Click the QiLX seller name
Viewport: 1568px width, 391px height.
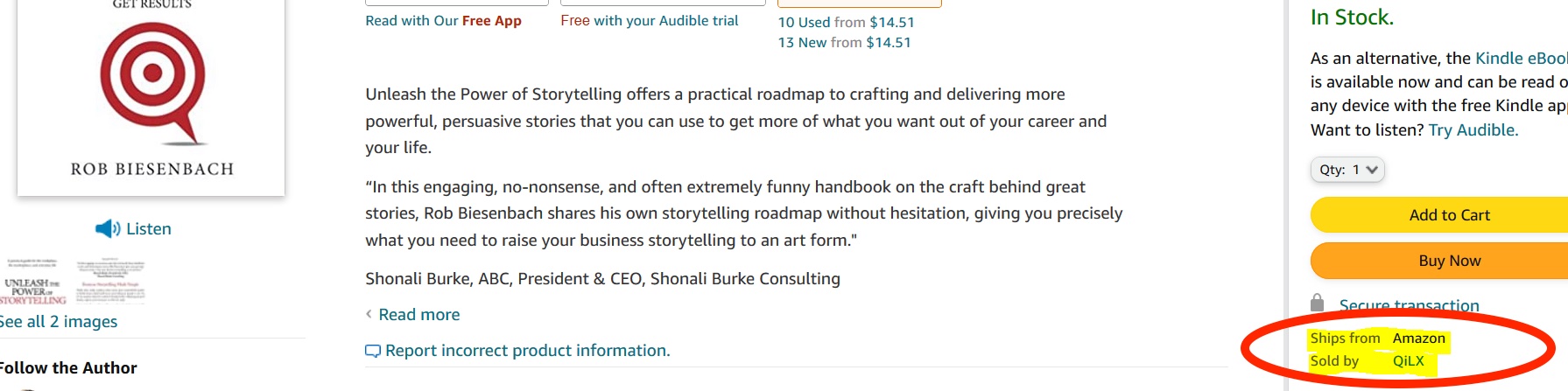pos(1408,361)
